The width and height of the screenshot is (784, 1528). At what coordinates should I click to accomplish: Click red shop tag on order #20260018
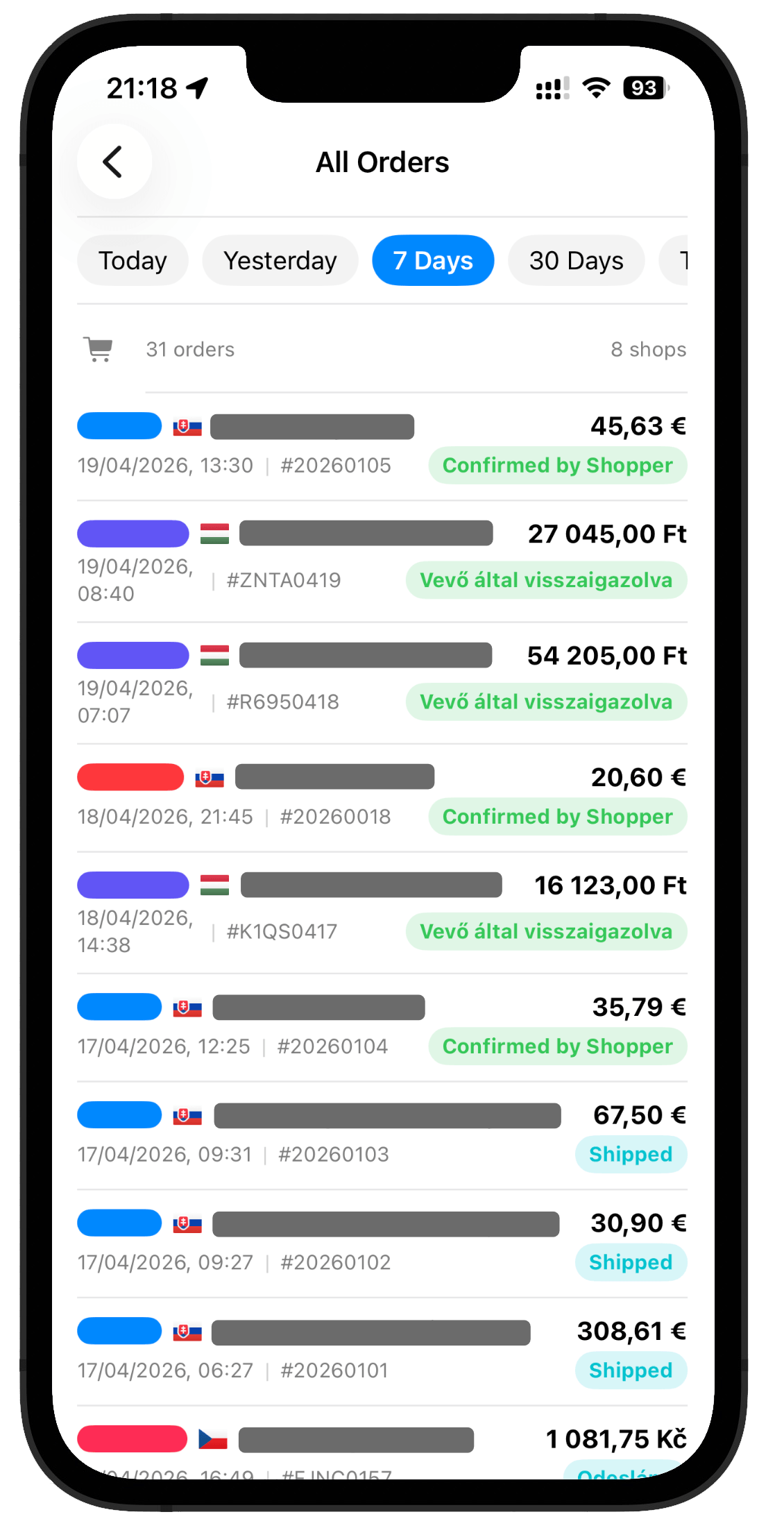[130, 777]
